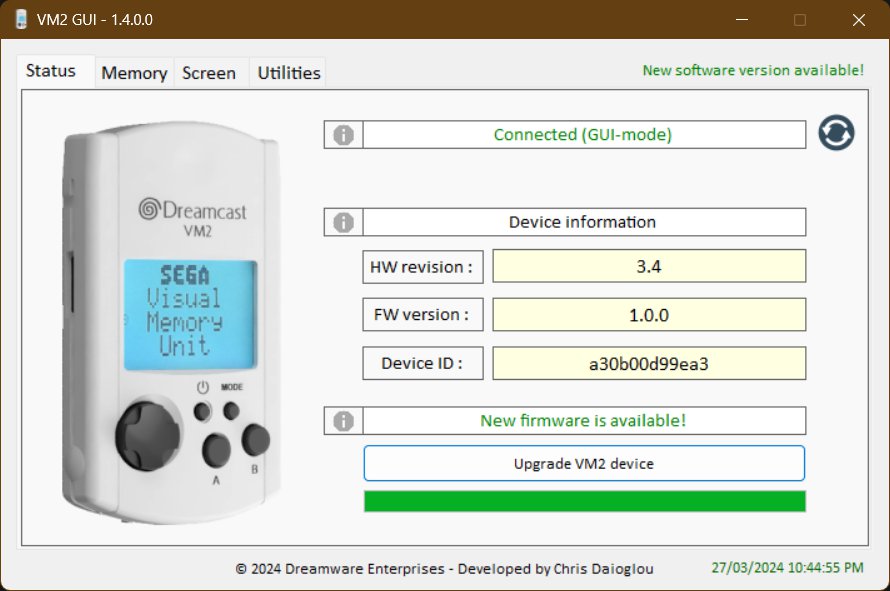Click the VM2 GUI app icon in title bar

click(x=21, y=19)
